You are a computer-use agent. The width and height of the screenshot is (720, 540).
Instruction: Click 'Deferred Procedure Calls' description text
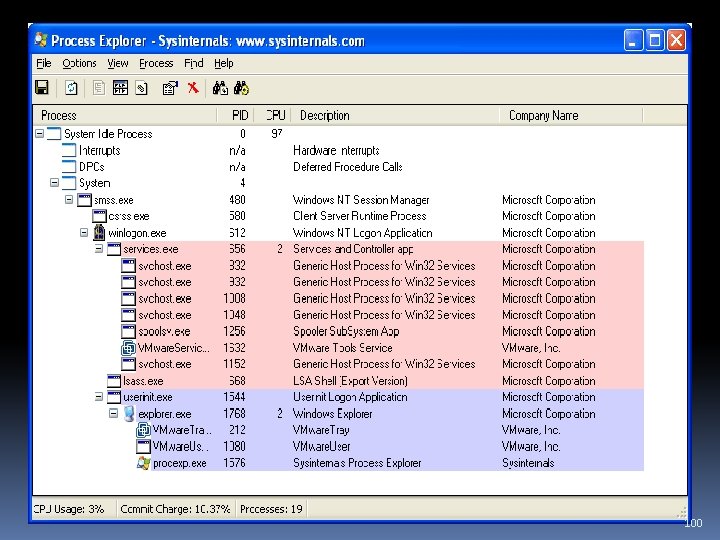(x=348, y=167)
